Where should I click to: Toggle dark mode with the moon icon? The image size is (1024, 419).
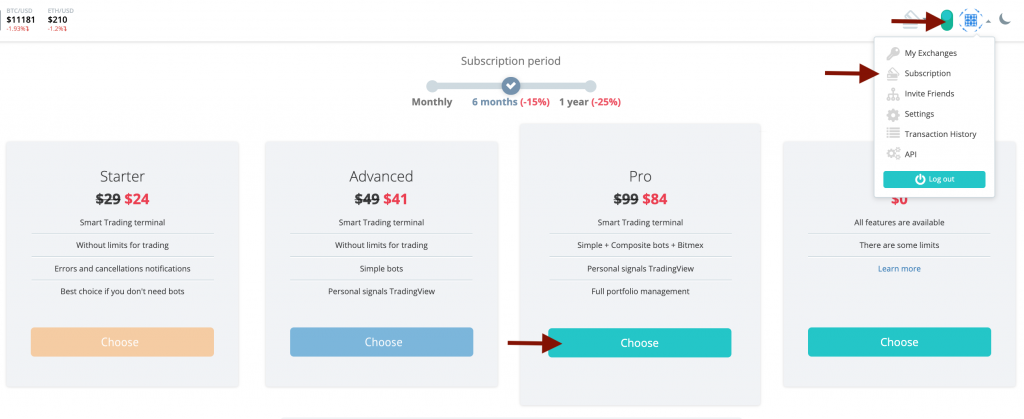(1005, 19)
